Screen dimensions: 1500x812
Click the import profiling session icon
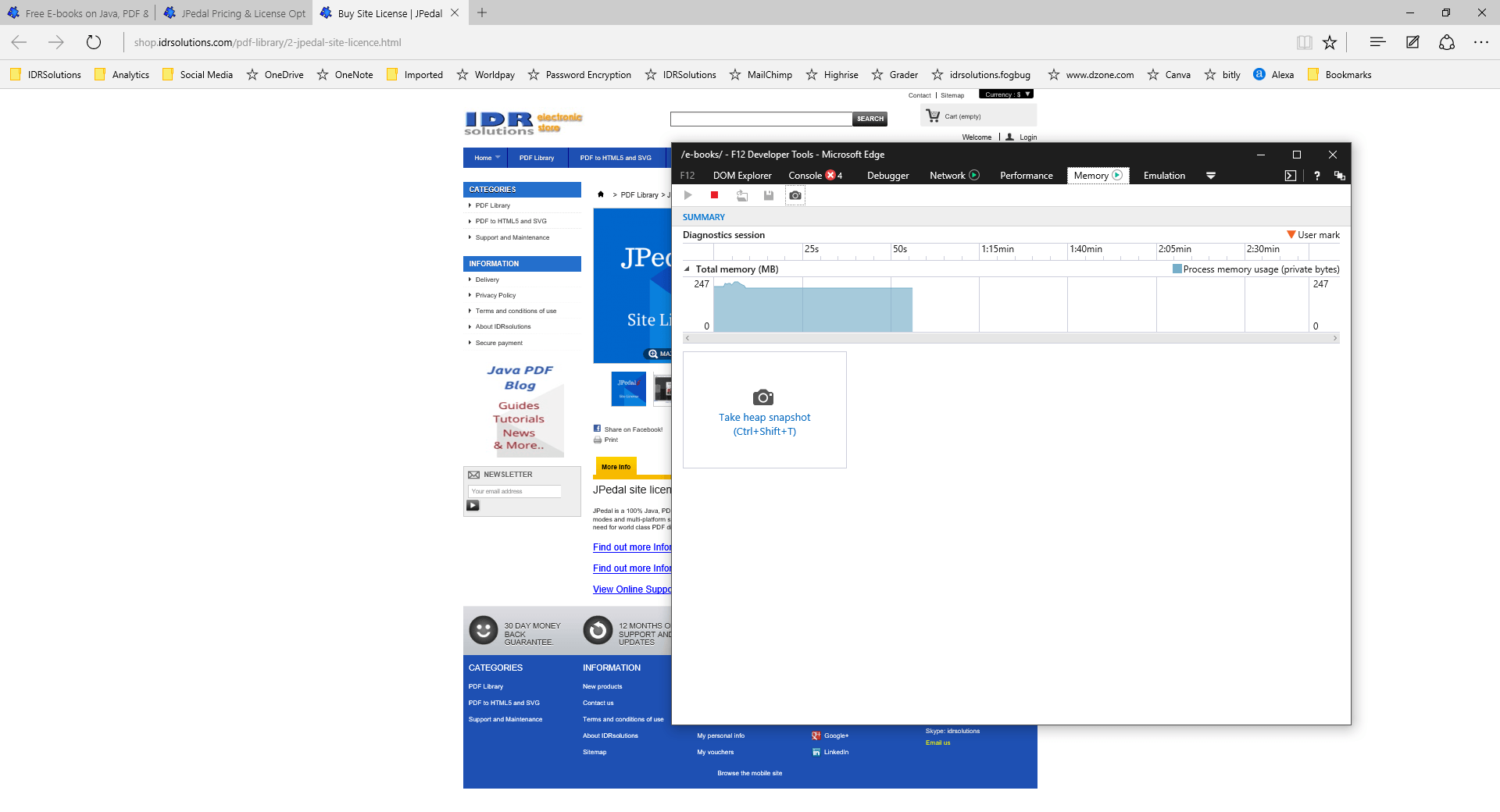[742, 195]
